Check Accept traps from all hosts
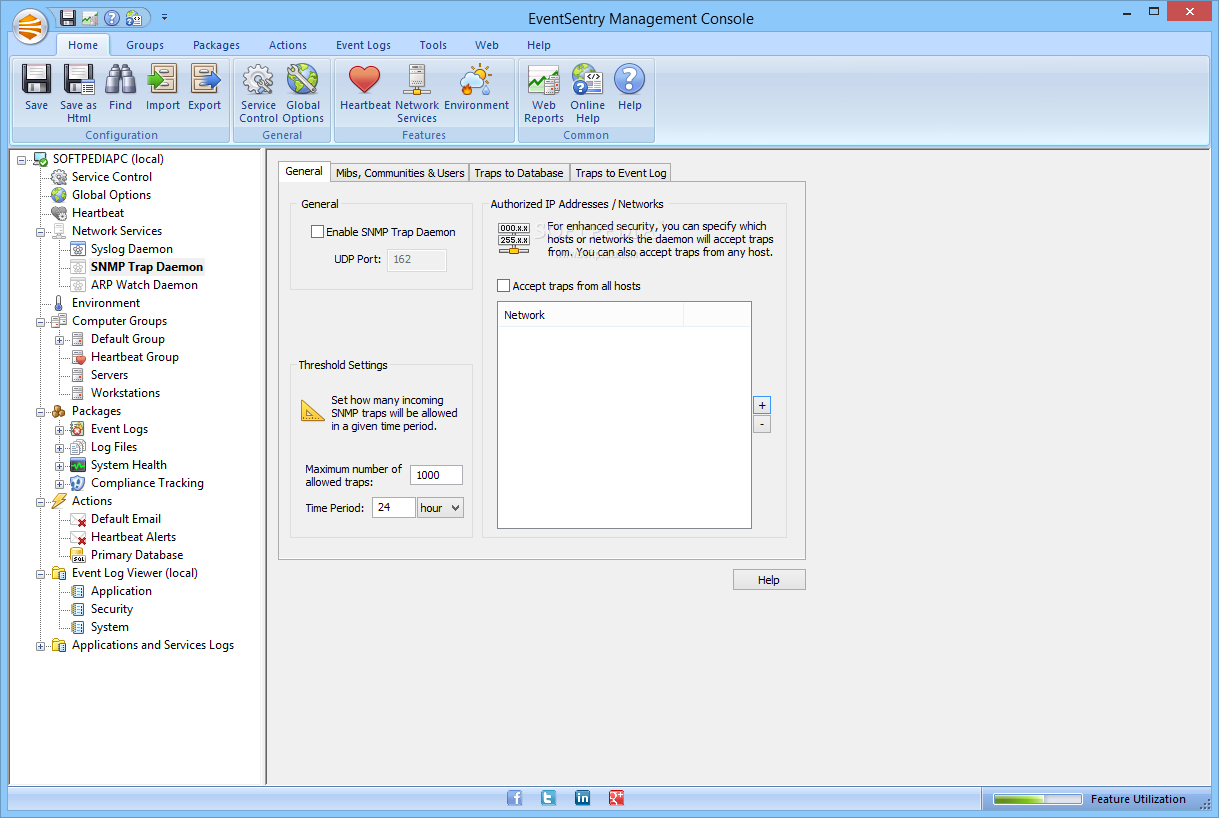Image resolution: width=1219 pixels, height=818 pixels. coord(504,286)
